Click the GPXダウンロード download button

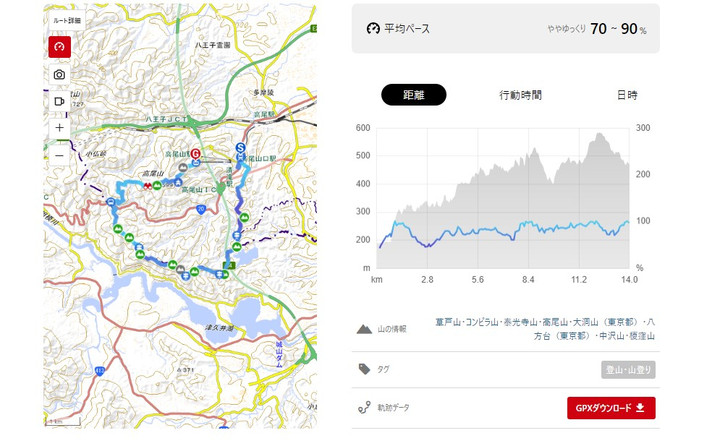(611, 408)
